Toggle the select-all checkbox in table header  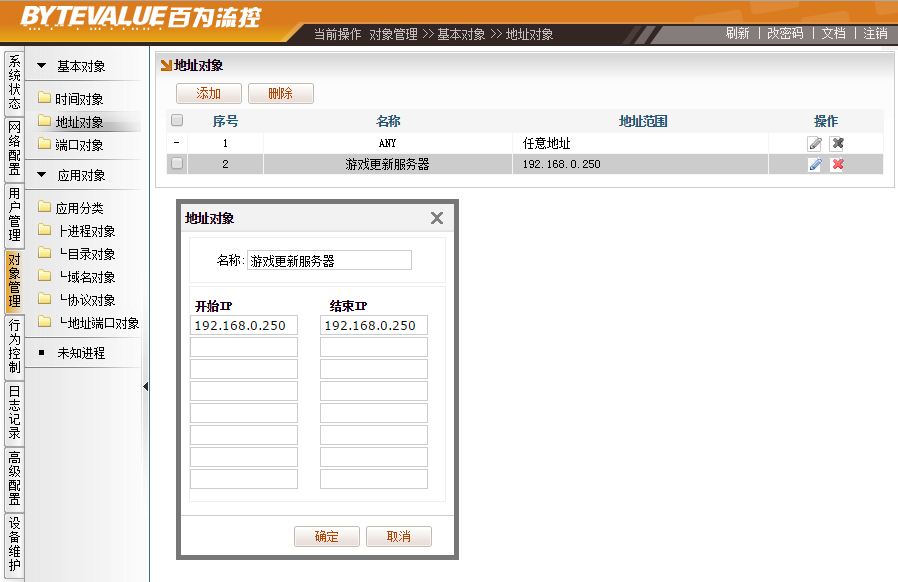click(177, 121)
